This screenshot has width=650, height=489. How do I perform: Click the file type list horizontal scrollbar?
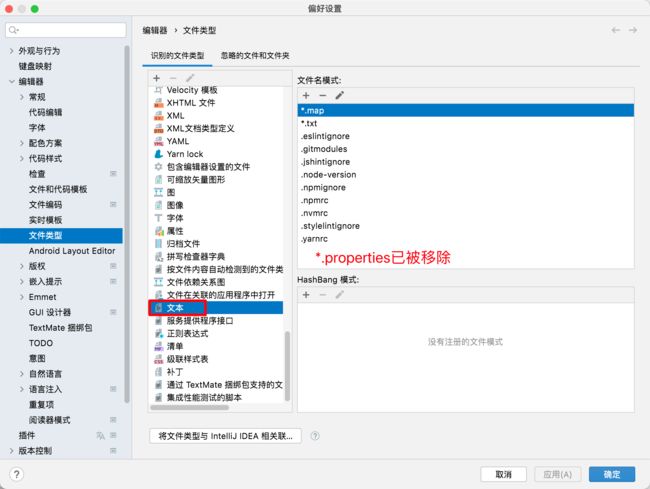point(189,407)
